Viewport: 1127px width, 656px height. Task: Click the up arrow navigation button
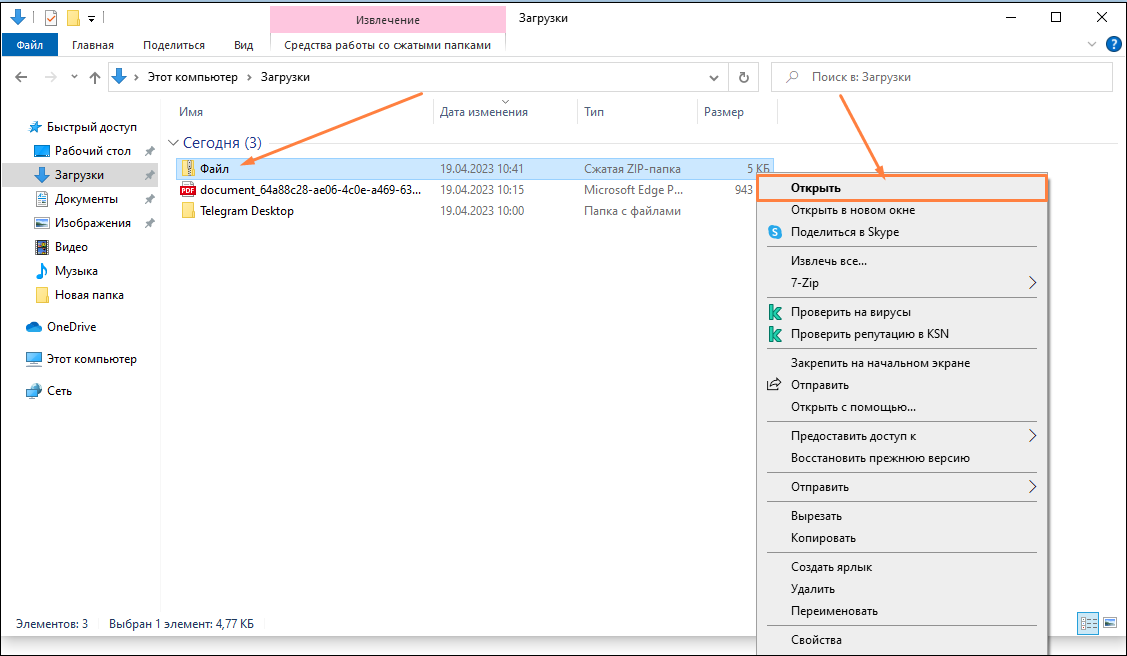(x=95, y=77)
